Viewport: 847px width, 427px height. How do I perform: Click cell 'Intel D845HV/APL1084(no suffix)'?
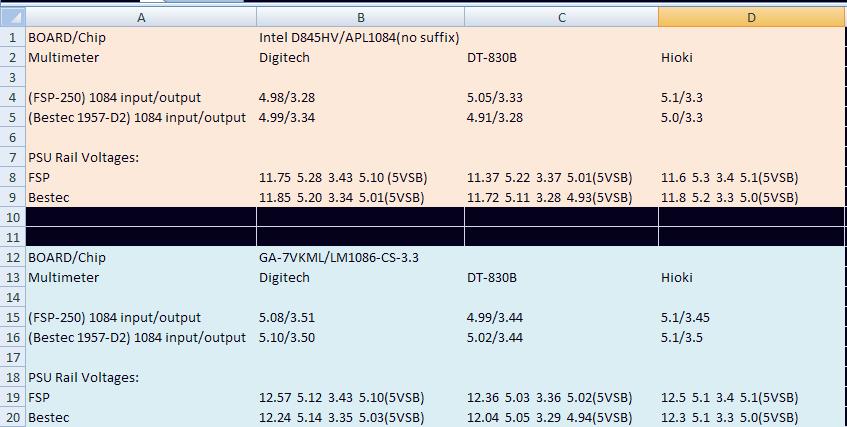click(360, 37)
